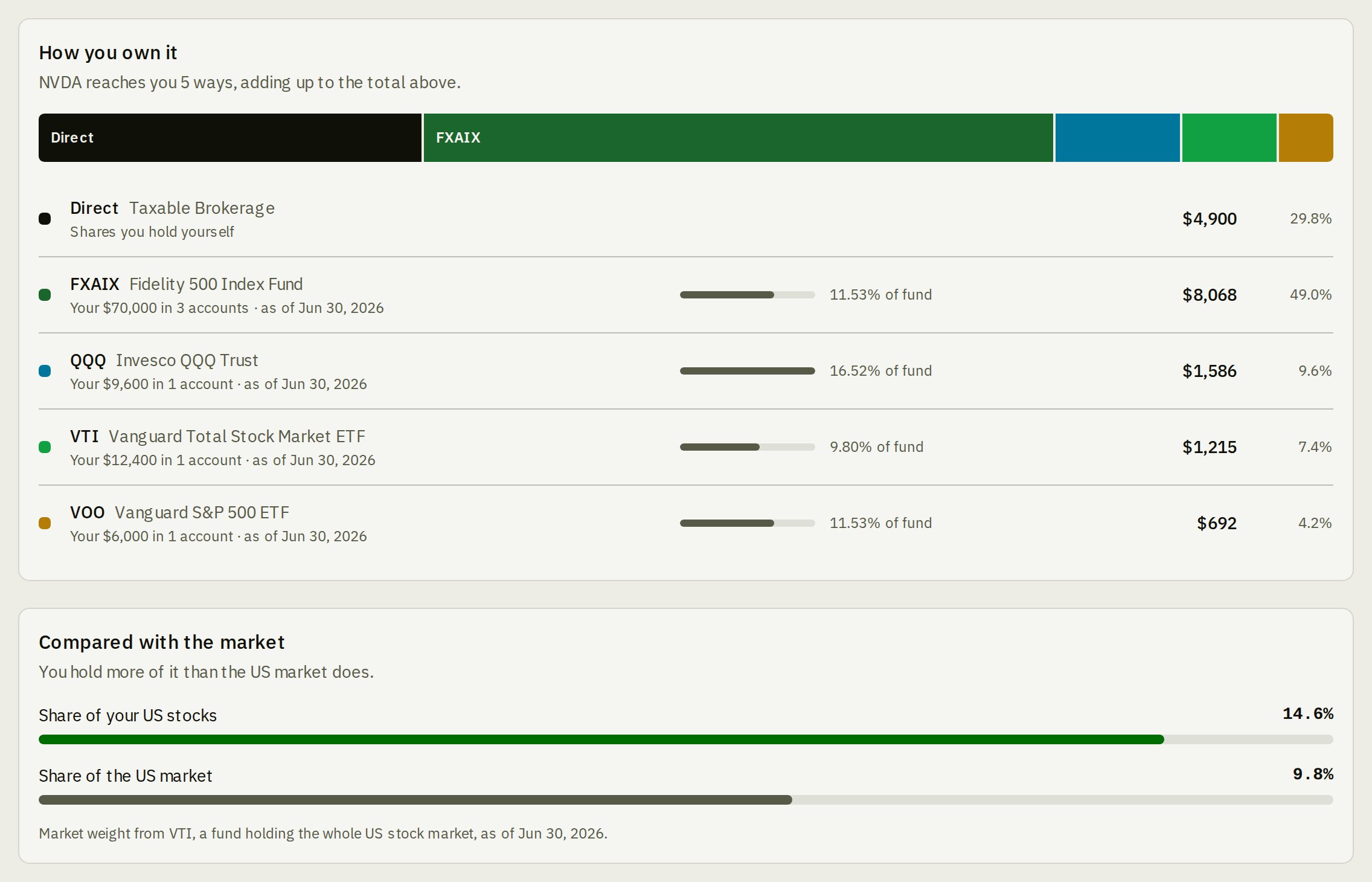
Task: Click 'Your $9,600 in 1 account' text
Action: [x=152, y=384]
